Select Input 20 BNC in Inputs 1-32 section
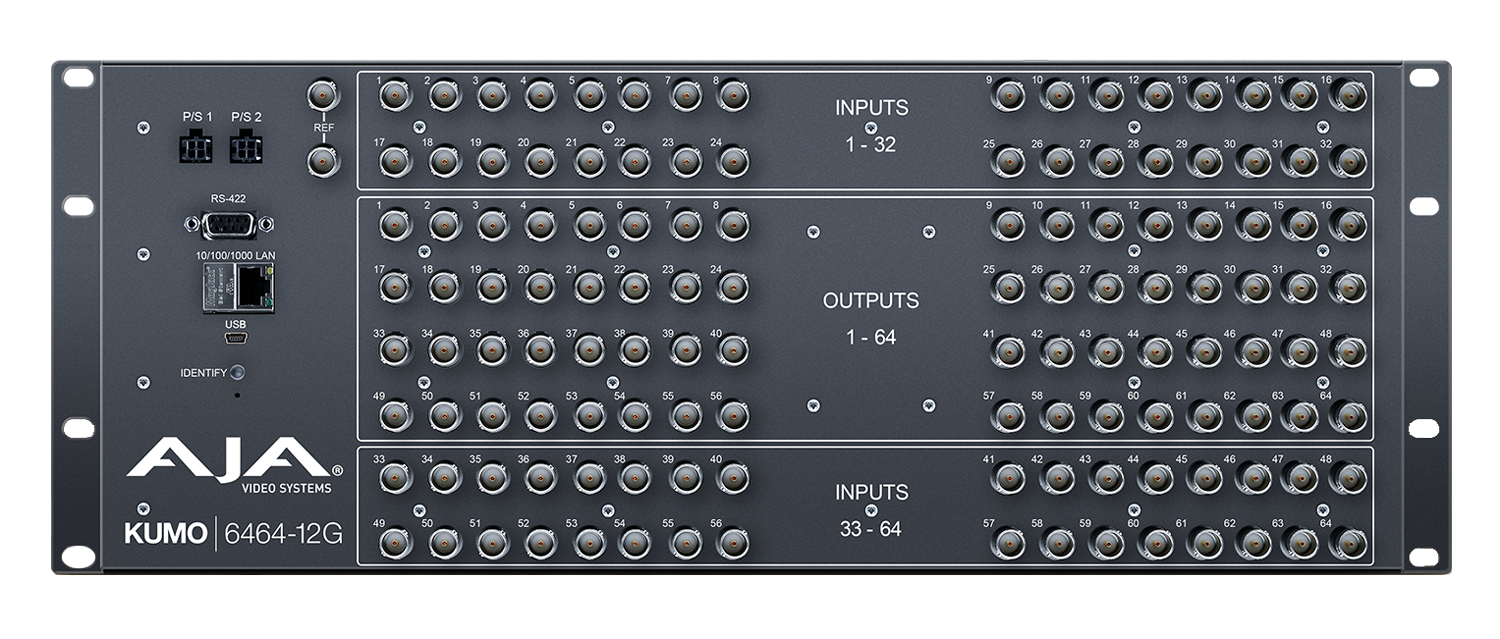 (541, 160)
